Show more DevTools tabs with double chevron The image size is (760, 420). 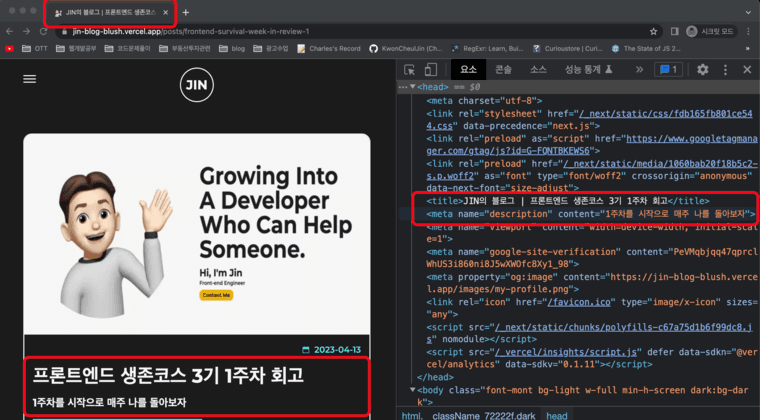(639, 70)
